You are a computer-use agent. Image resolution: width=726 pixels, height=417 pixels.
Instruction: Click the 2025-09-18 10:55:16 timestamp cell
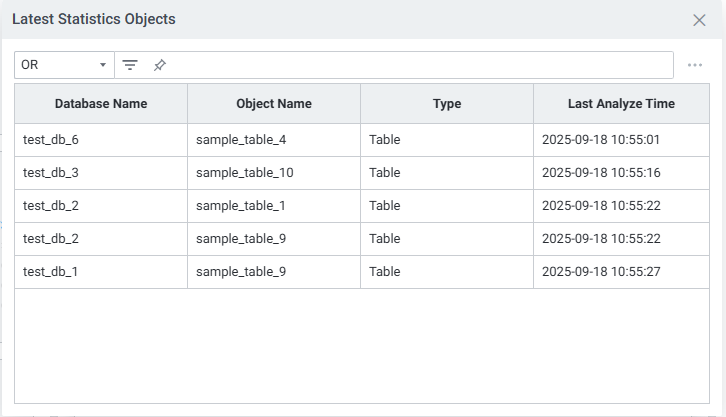click(601, 173)
